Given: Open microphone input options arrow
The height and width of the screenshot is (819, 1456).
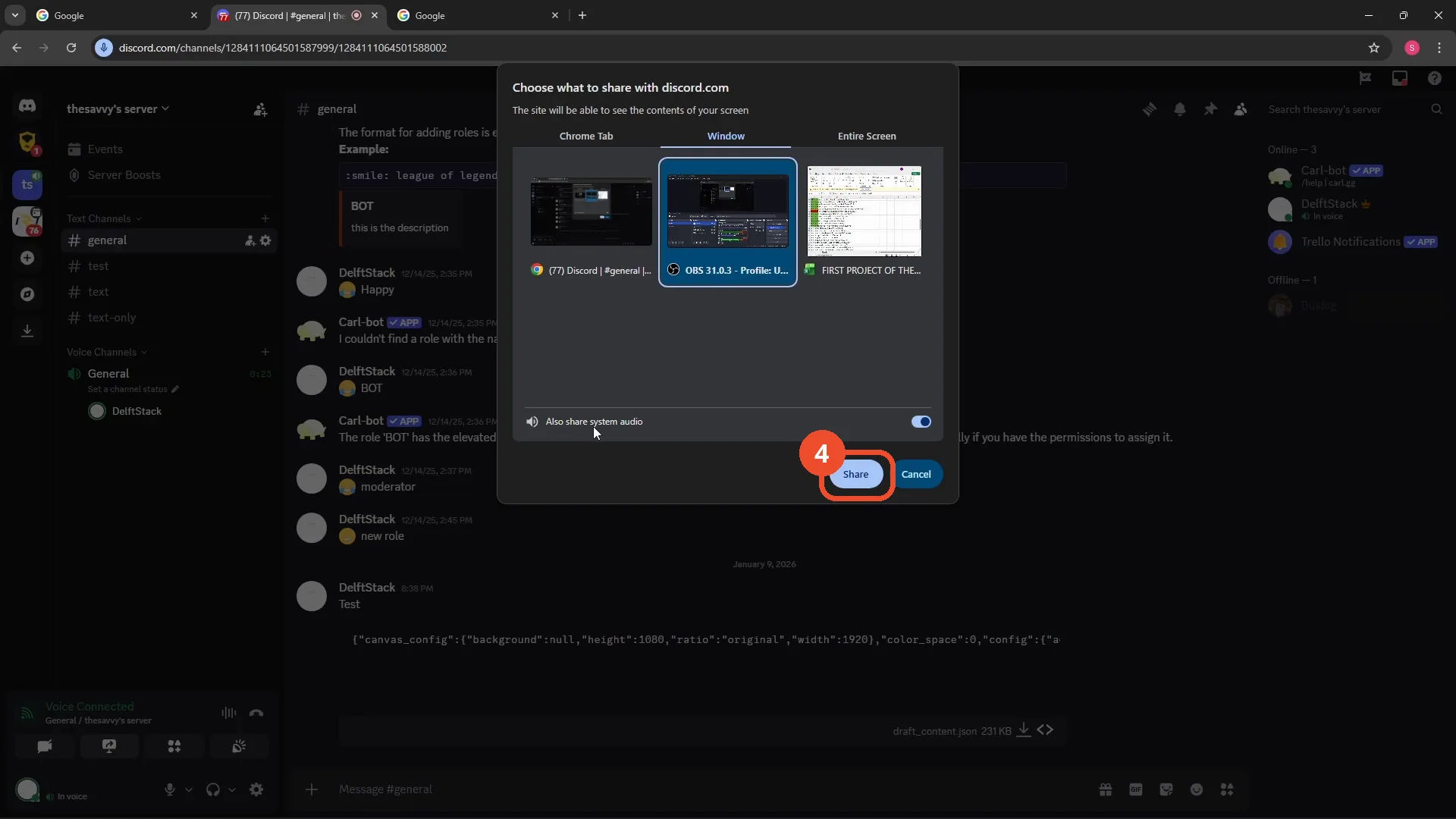Looking at the screenshot, I should [189, 789].
